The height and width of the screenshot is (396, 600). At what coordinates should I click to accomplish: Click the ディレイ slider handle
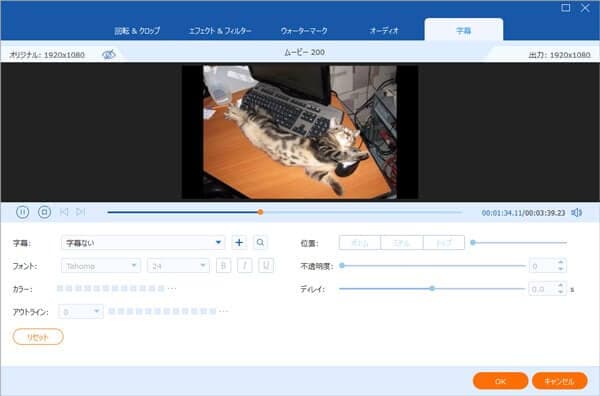[x=432, y=288]
